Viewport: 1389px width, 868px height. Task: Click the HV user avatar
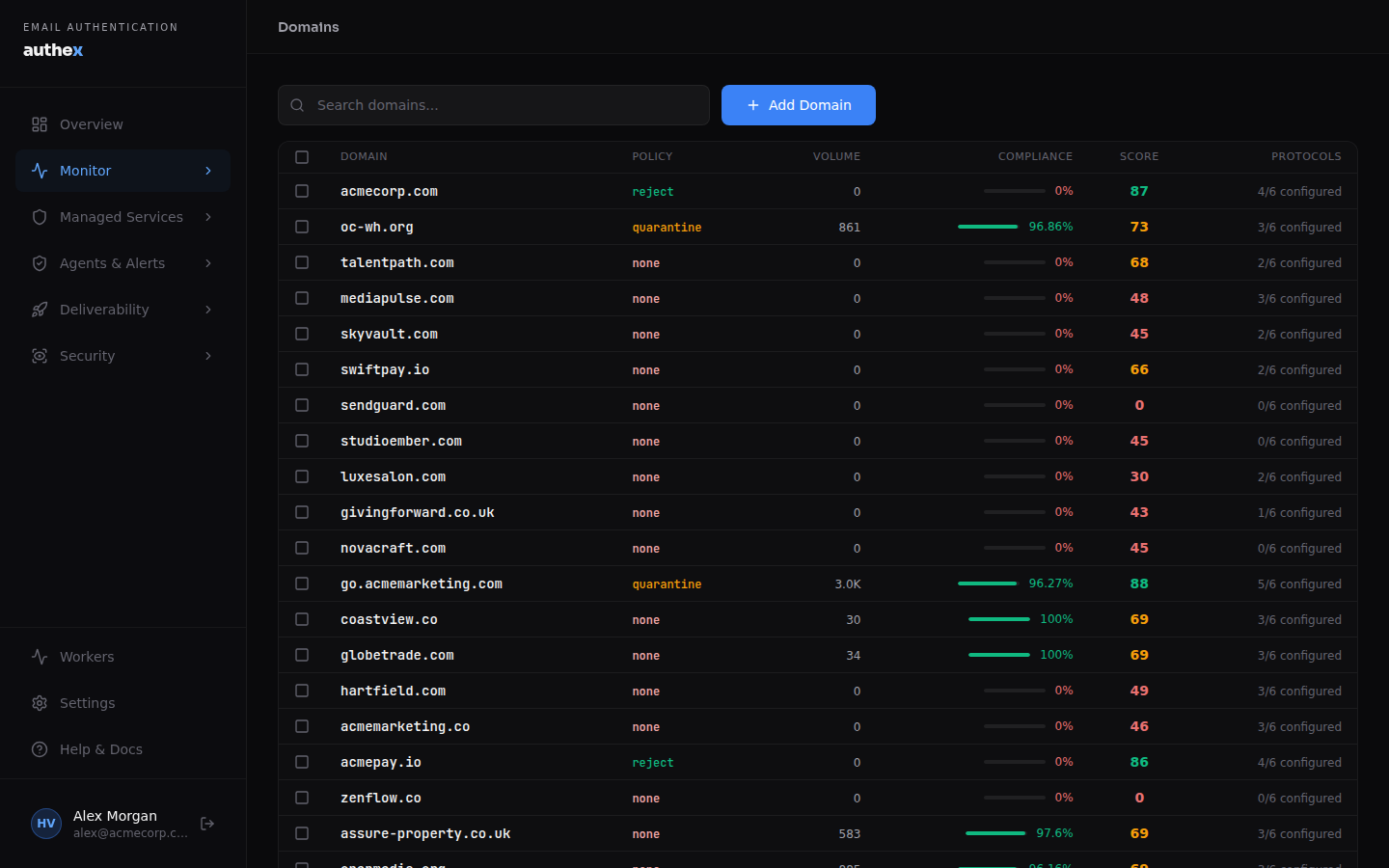(46, 824)
